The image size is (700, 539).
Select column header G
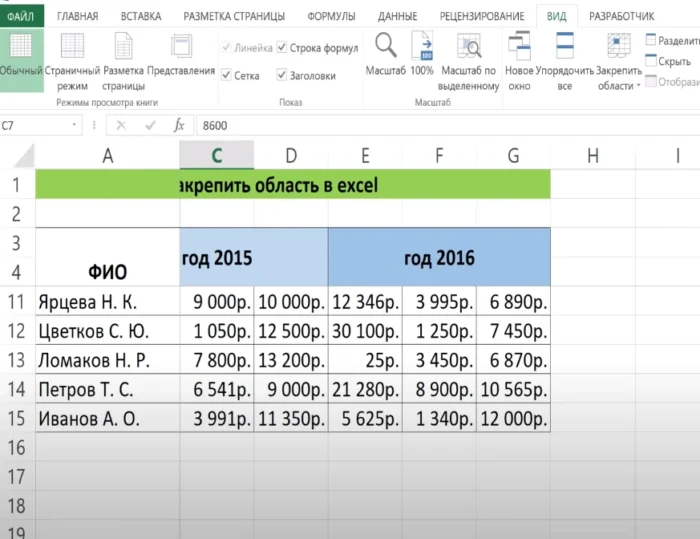(513, 155)
